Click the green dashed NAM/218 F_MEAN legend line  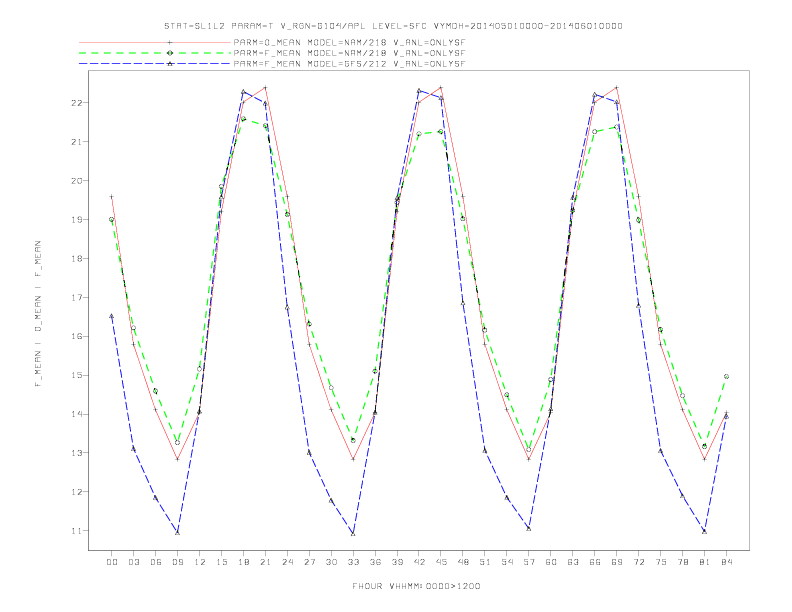pyautogui.click(x=155, y=53)
